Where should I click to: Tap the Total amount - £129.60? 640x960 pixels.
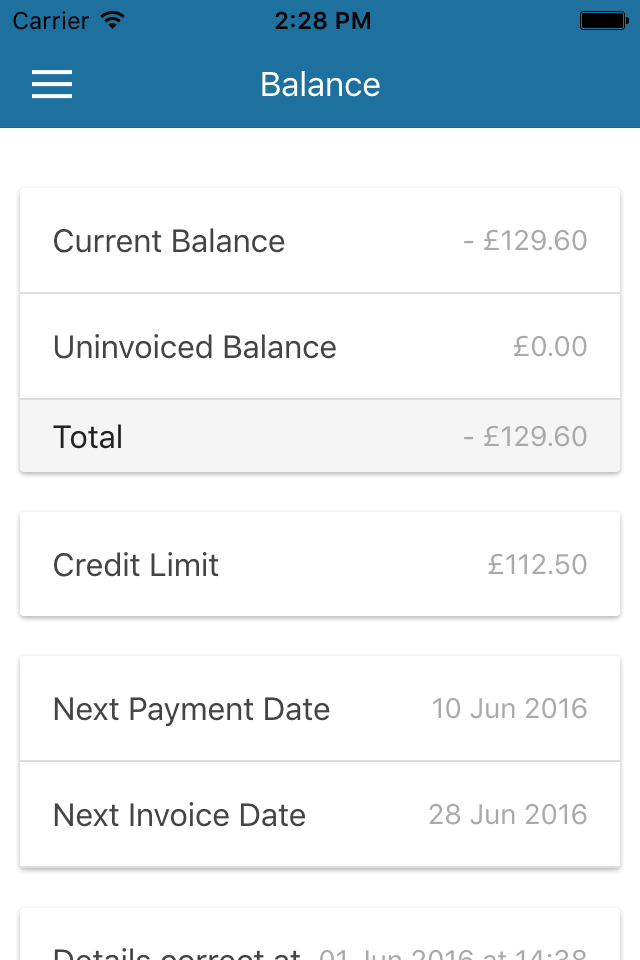[525, 437]
